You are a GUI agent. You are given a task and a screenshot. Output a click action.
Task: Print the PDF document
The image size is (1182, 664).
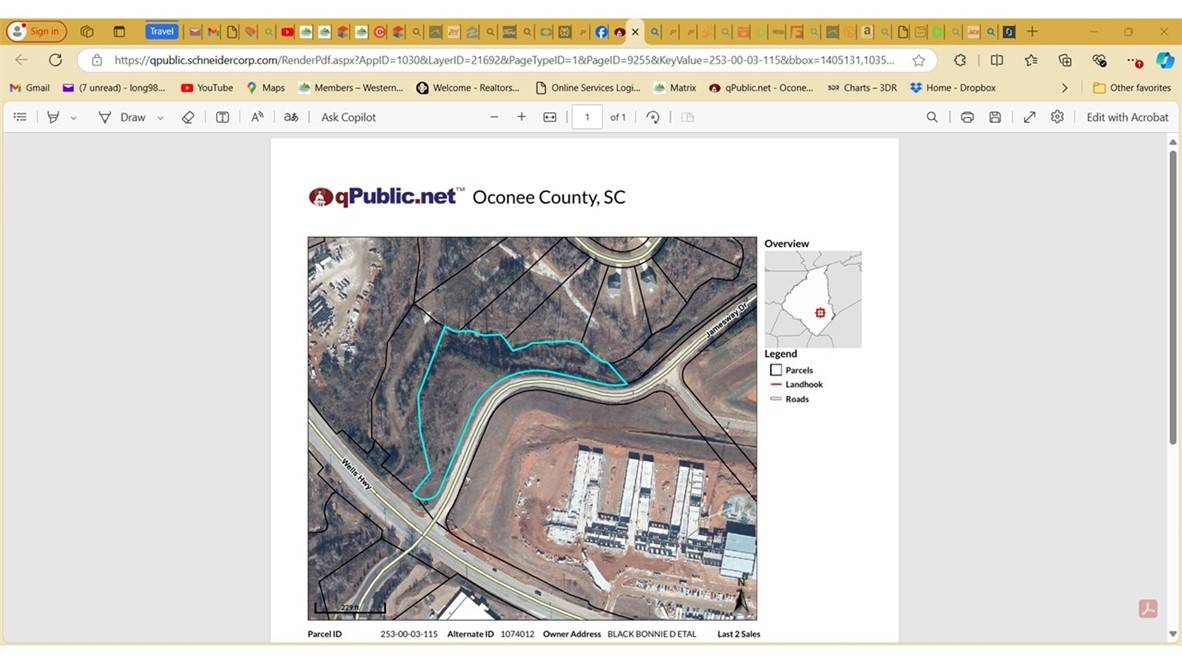(967, 117)
